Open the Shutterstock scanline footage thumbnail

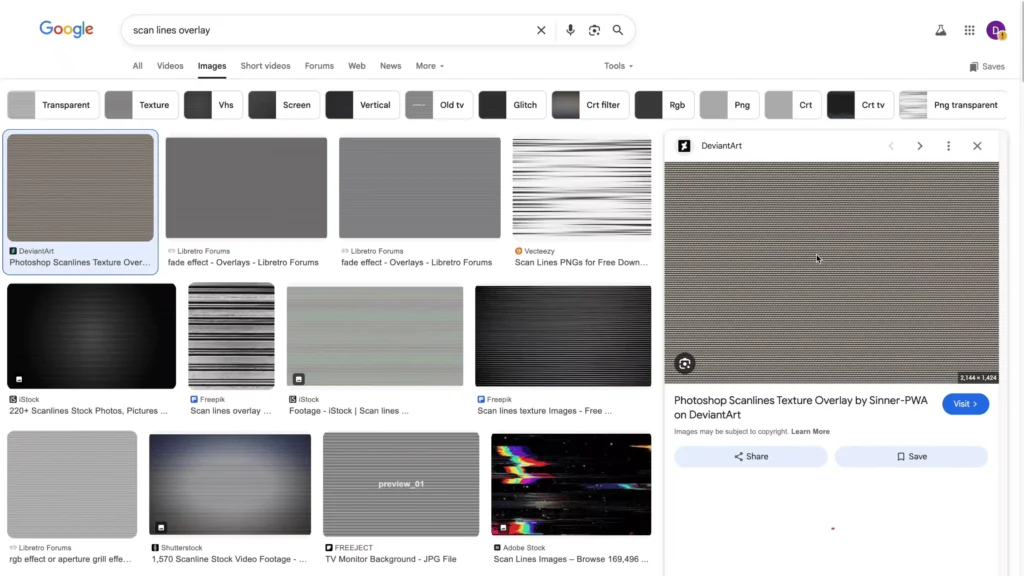[229, 484]
